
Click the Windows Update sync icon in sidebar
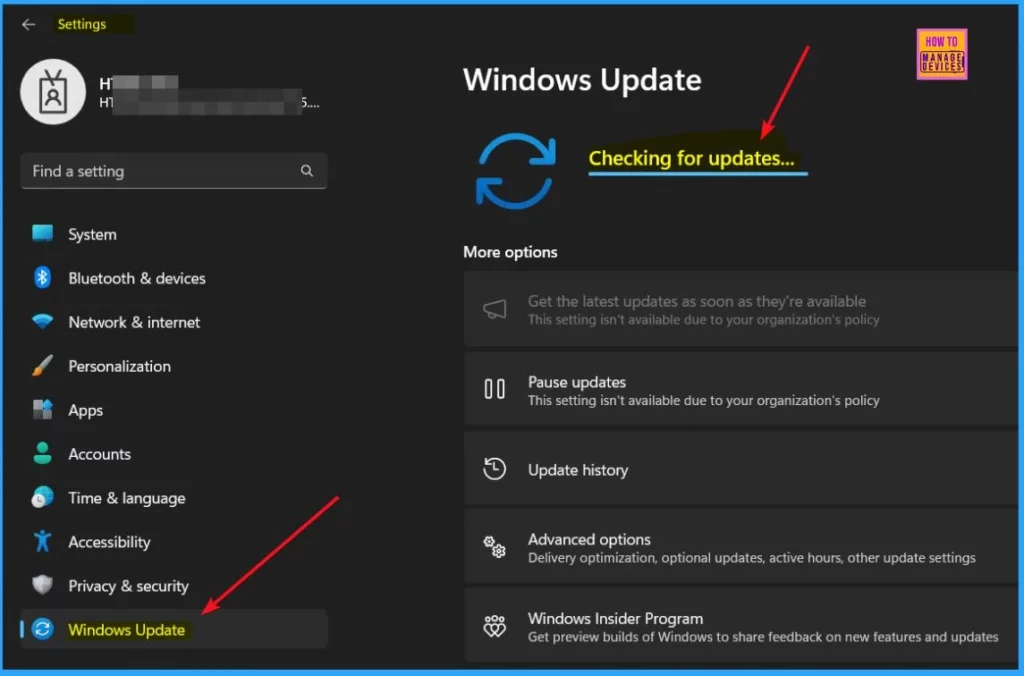click(42, 629)
